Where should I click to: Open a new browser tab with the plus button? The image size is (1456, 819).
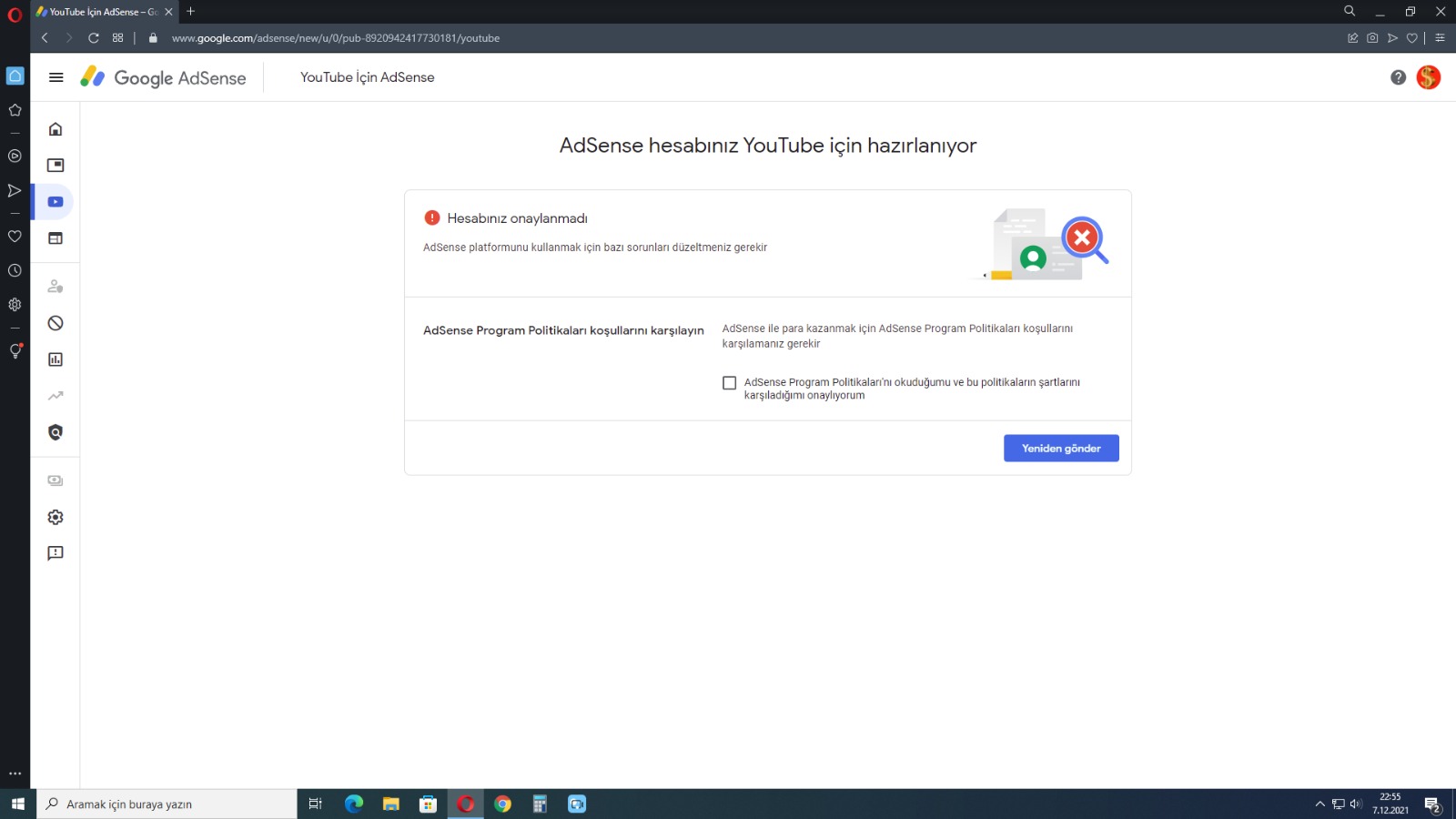(190, 12)
